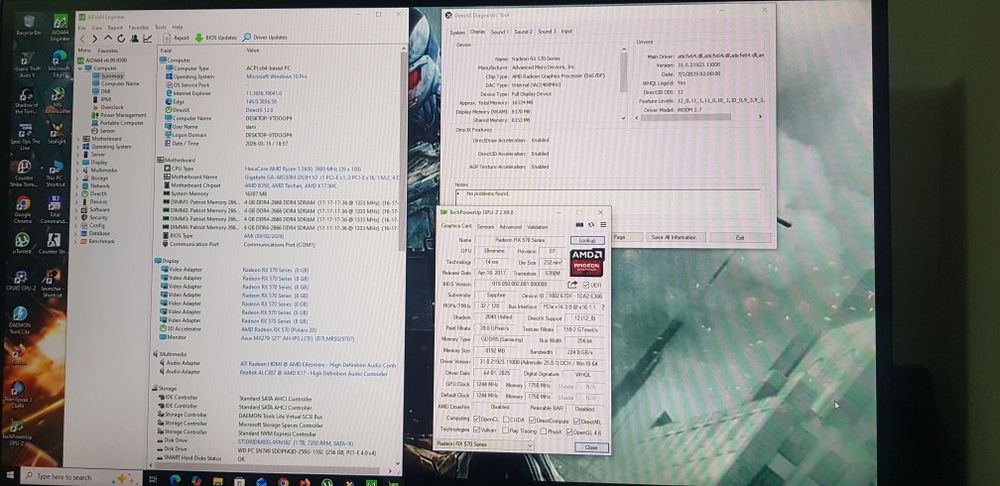Viewport: 1000px width, 486px height.
Task: Click the Windows taskbar search box
Action: click(82, 476)
